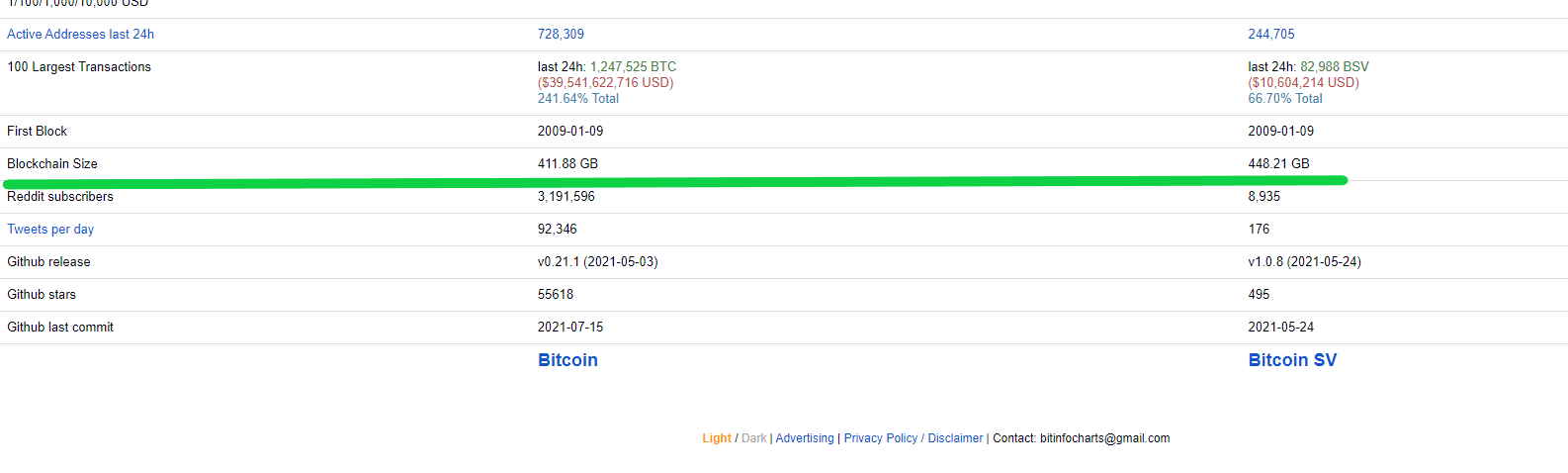Select the 66.70% Total value

(x=1285, y=98)
